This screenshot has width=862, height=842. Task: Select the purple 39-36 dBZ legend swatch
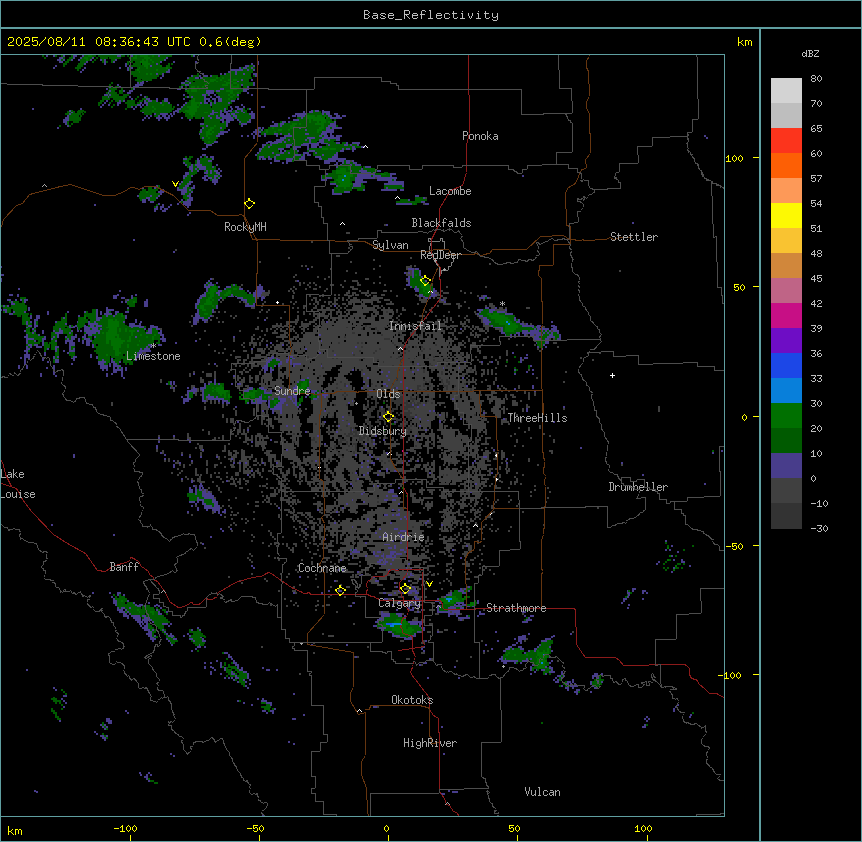(786, 341)
